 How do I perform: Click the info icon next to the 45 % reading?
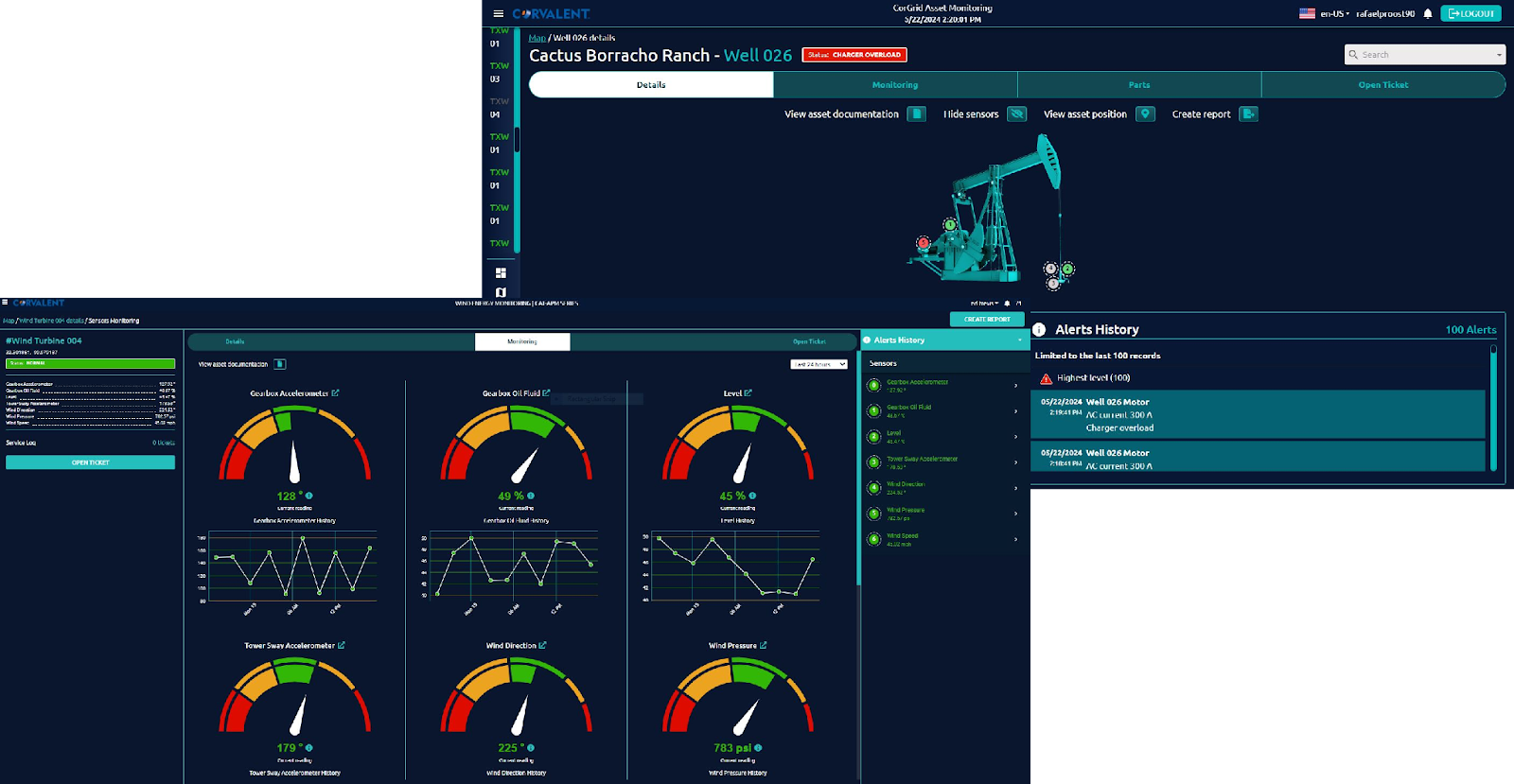(x=753, y=496)
